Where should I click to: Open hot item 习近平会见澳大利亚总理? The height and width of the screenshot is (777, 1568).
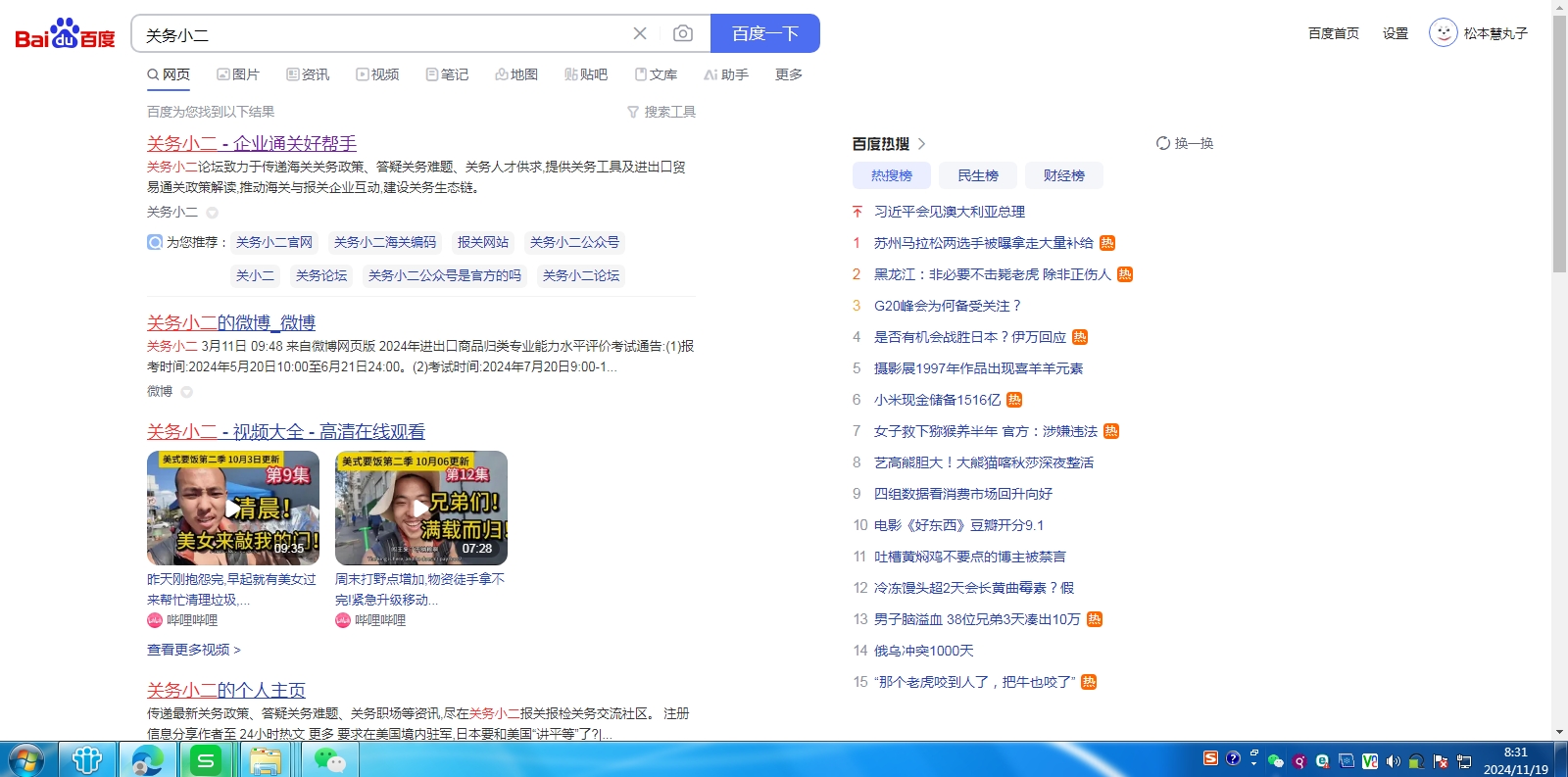click(950, 212)
